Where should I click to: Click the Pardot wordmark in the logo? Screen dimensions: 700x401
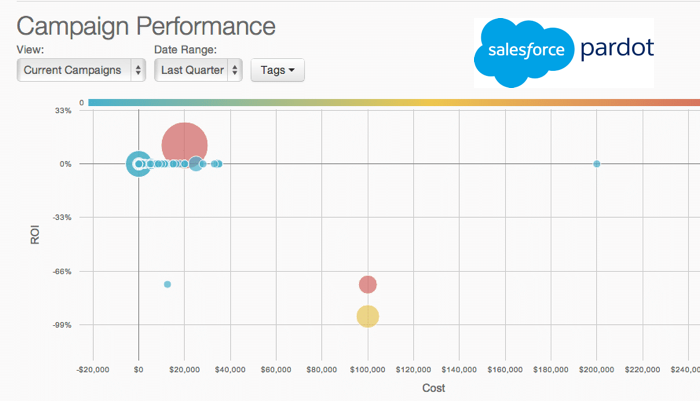615,48
